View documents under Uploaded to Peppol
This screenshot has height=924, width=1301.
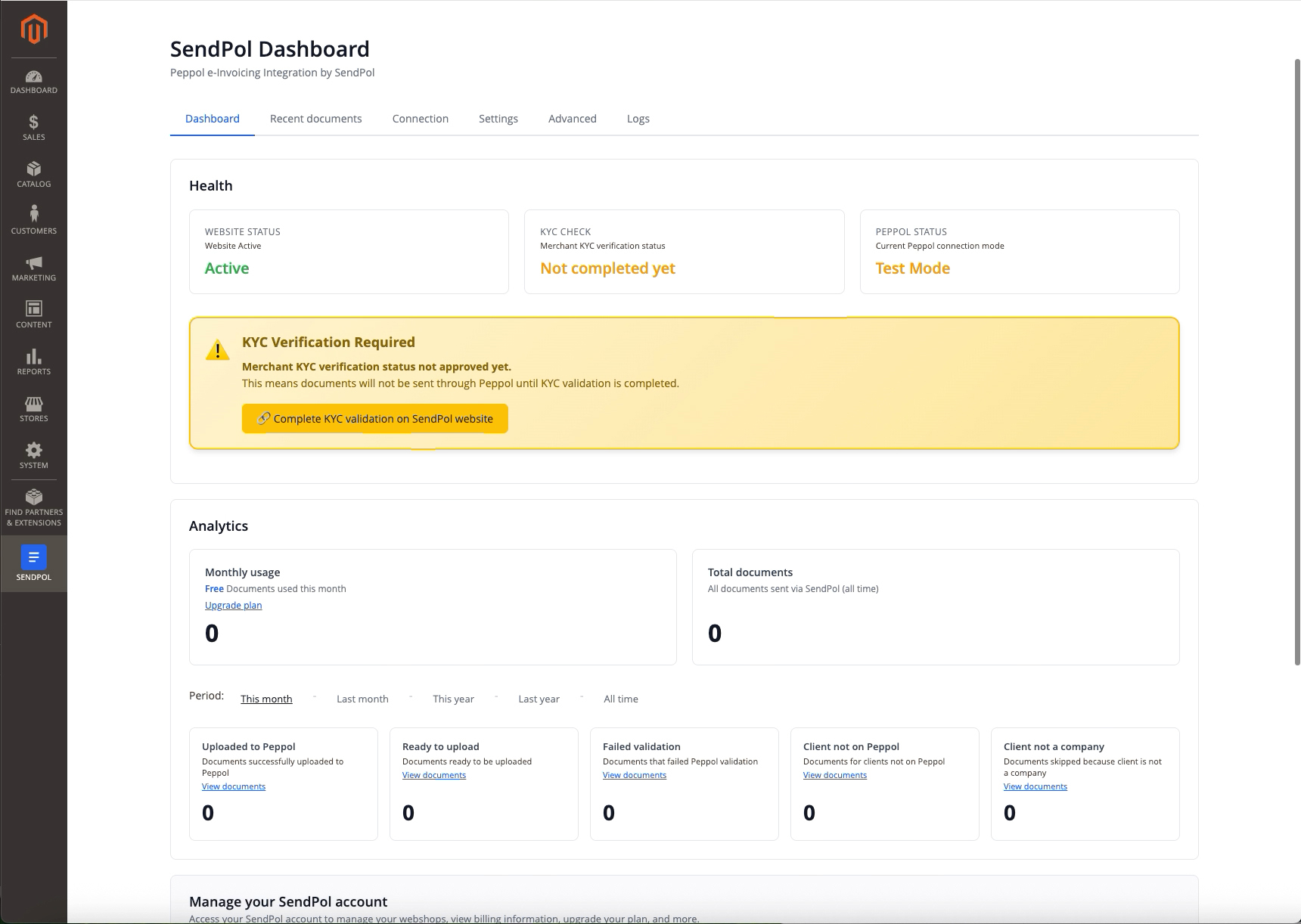pyautogui.click(x=234, y=786)
